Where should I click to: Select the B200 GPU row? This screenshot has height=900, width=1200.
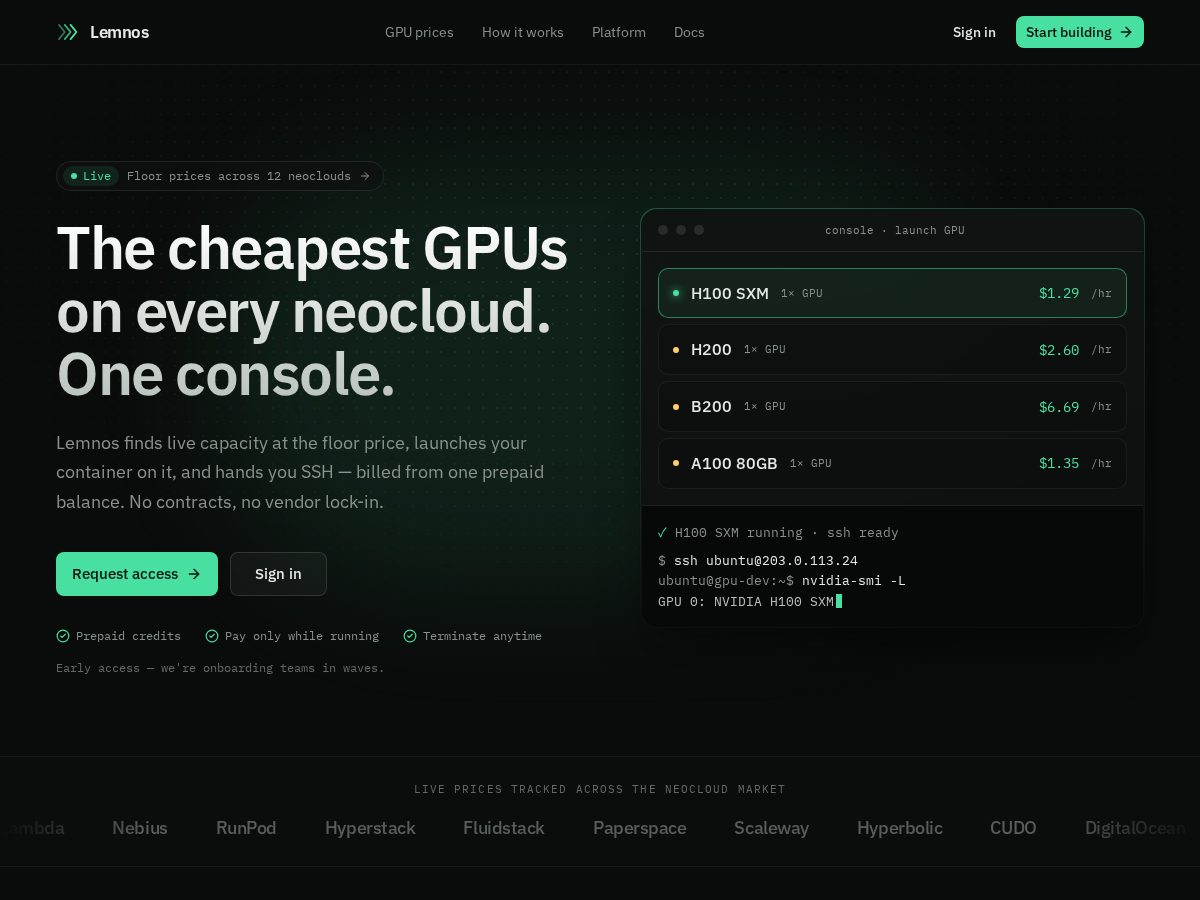pos(892,406)
